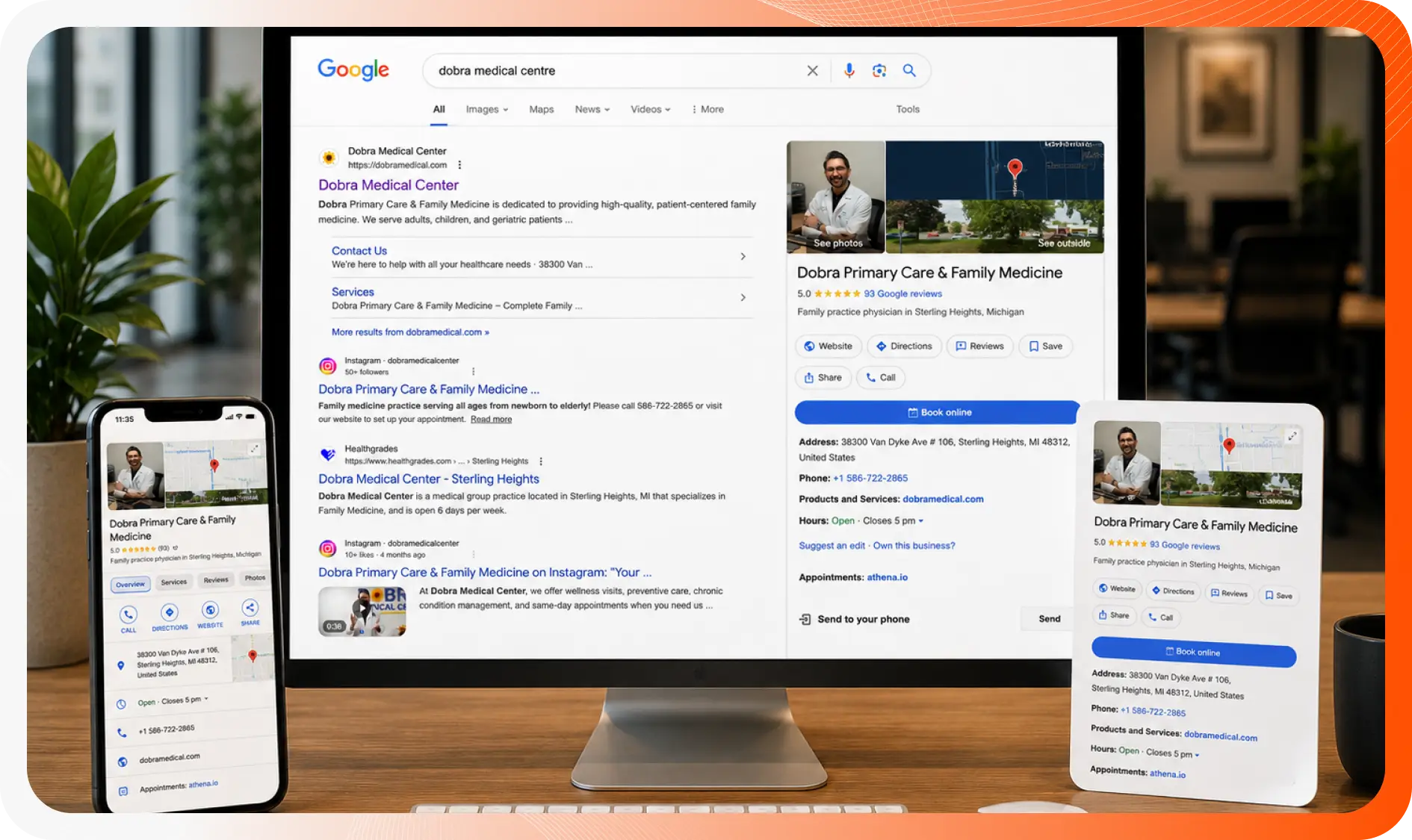1412x840 pixels.
Task: Open the Tools menu
Action: coord(908,110)
